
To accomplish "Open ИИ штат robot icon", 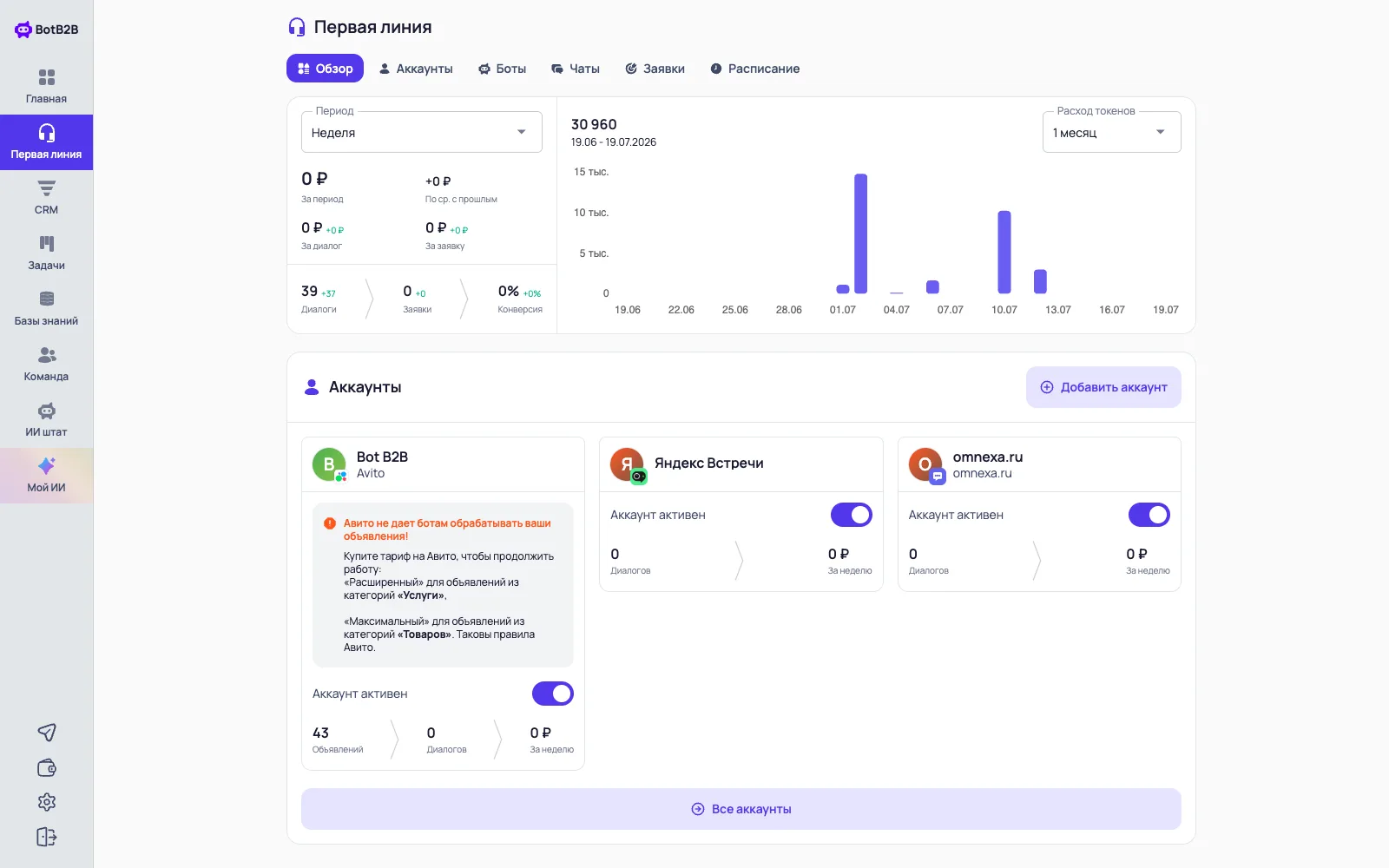I will 46,411.
